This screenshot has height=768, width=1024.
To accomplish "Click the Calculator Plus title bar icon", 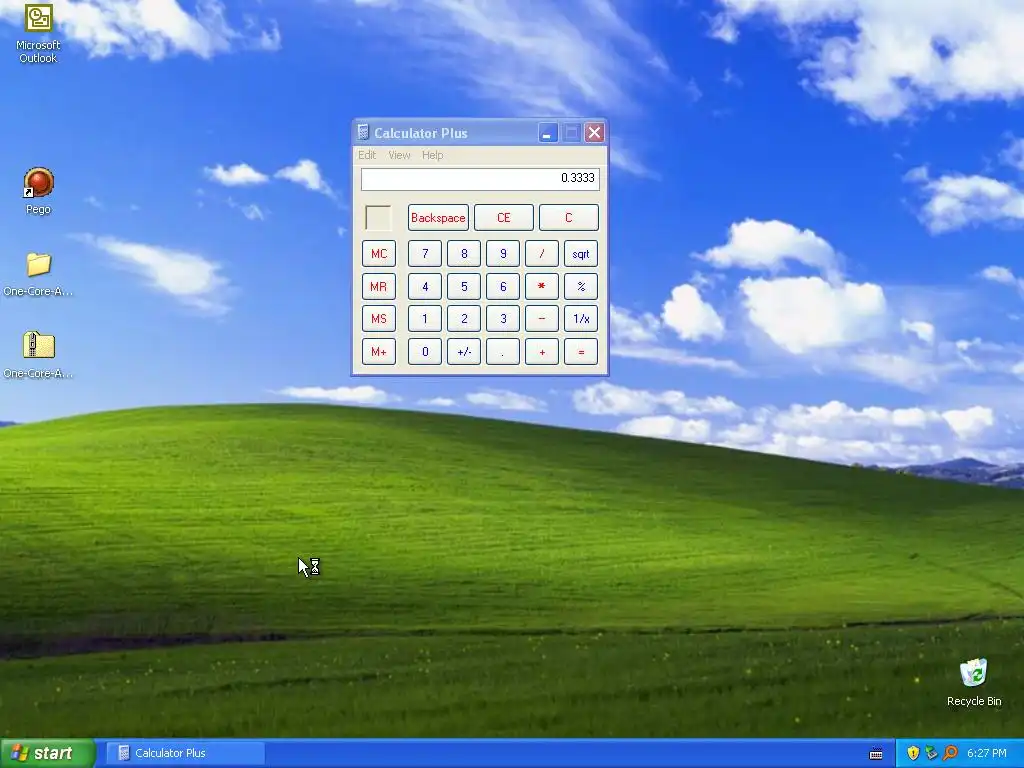I will coord(363,133).
